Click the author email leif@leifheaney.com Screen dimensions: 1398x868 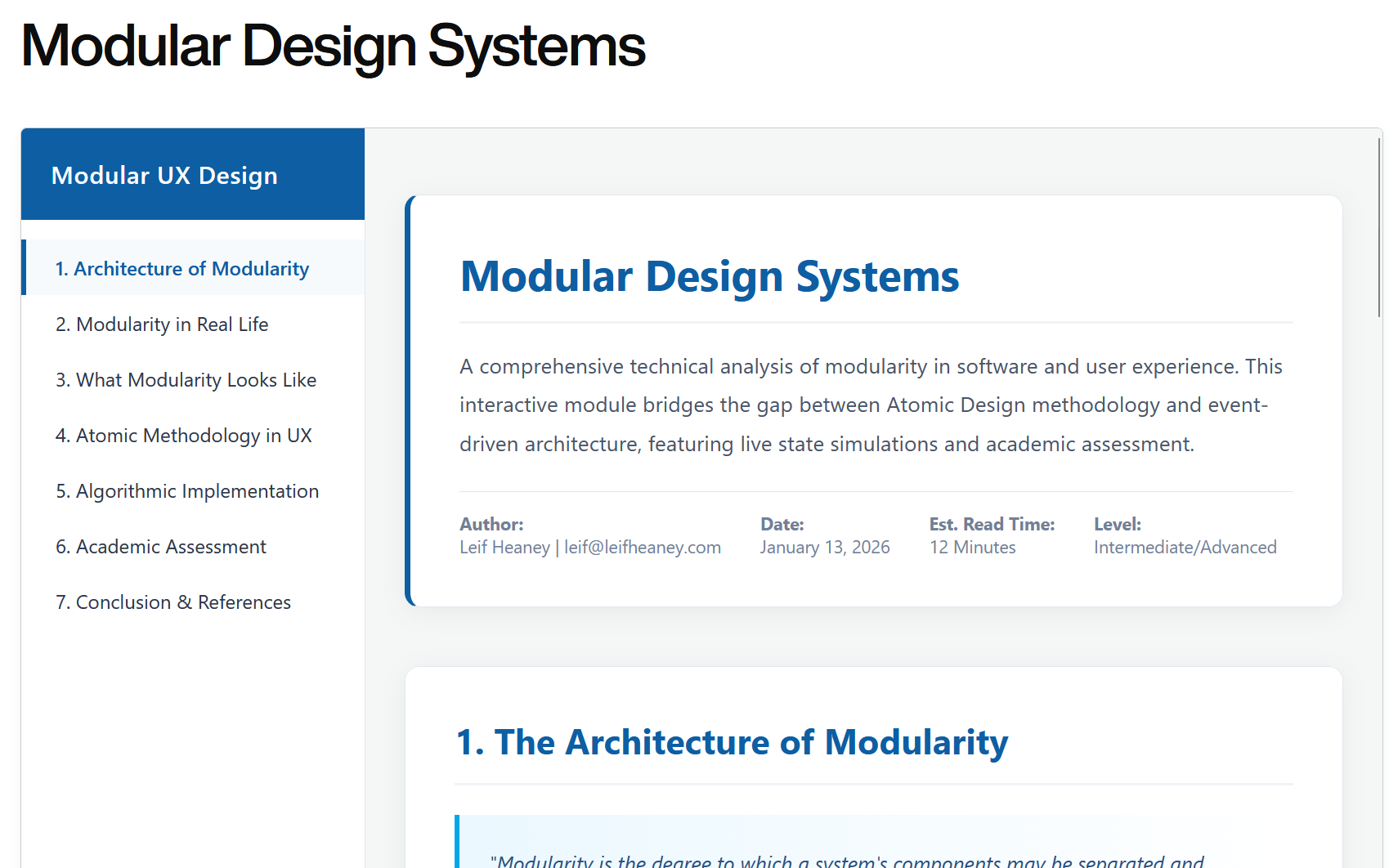tap(643, 547)
